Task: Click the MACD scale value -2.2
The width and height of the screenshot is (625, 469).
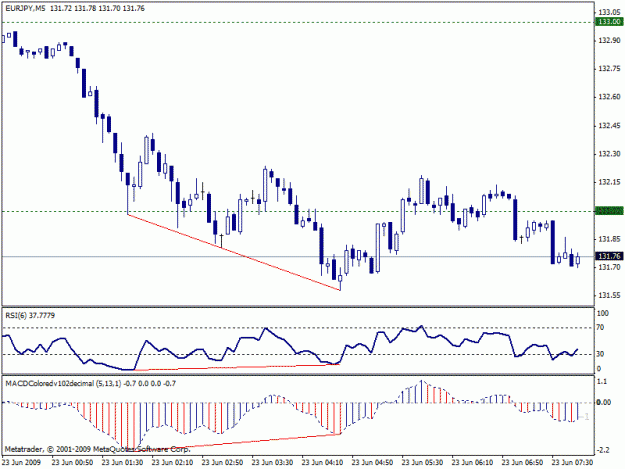Action: click(603, 450)
